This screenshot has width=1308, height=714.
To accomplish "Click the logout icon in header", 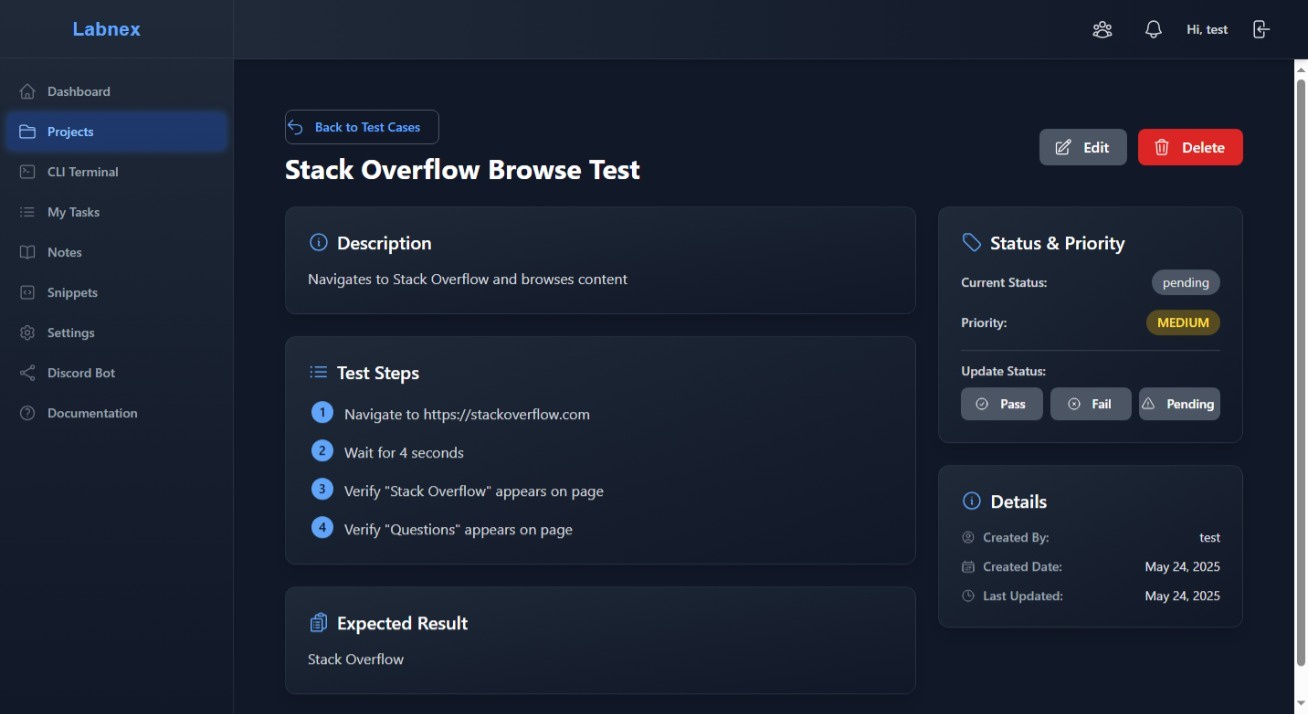I will [1261, 29].
